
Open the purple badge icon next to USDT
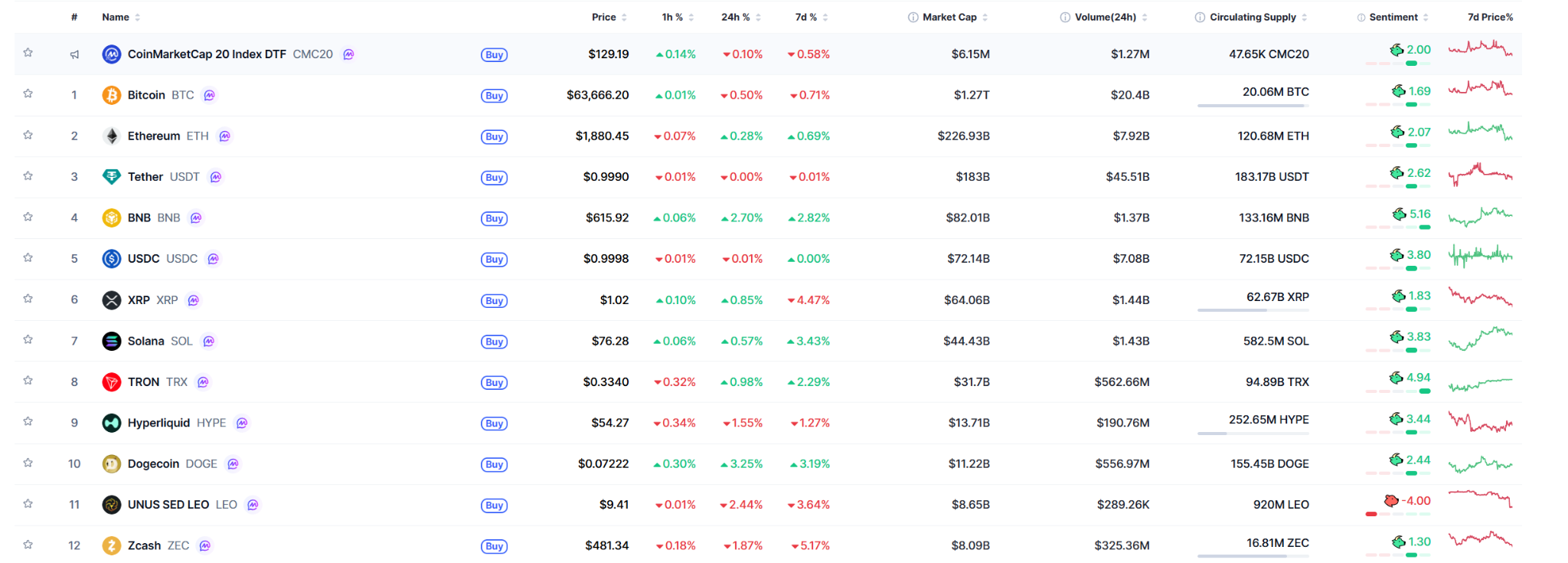click(x=216, y=177)
